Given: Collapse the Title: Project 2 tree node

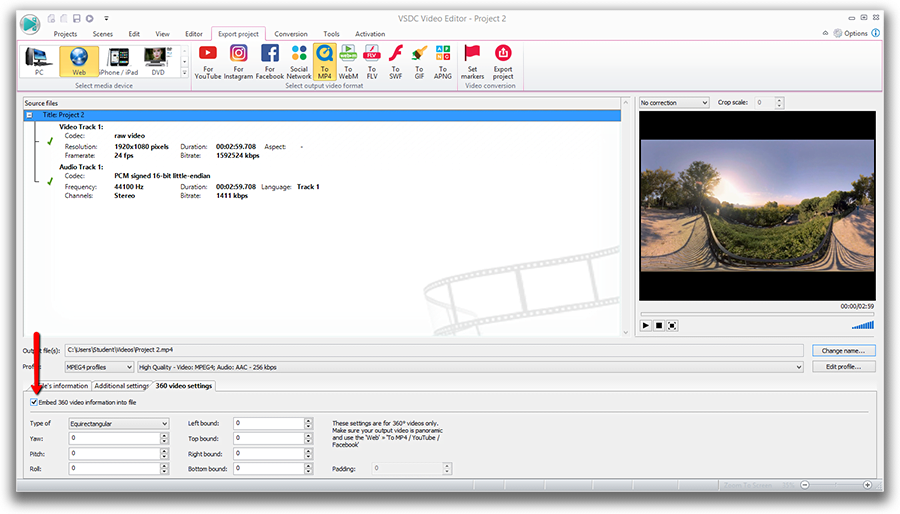Looking at the screenshot, I should [x=29, y=115].
